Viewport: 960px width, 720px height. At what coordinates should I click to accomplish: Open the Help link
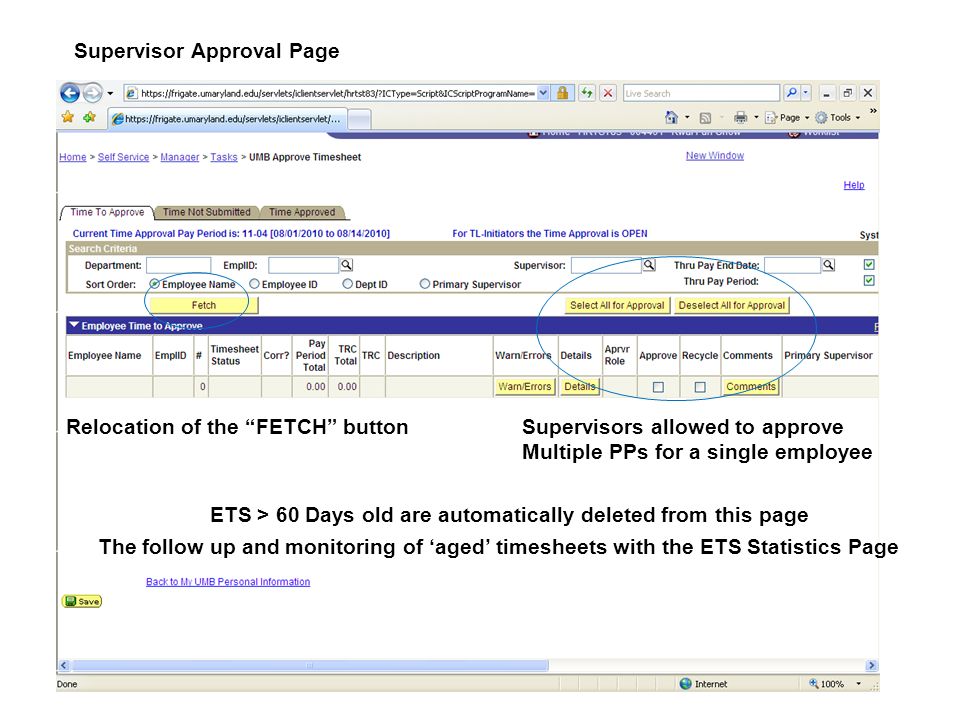pyautogui.click(x=853, y=185)
